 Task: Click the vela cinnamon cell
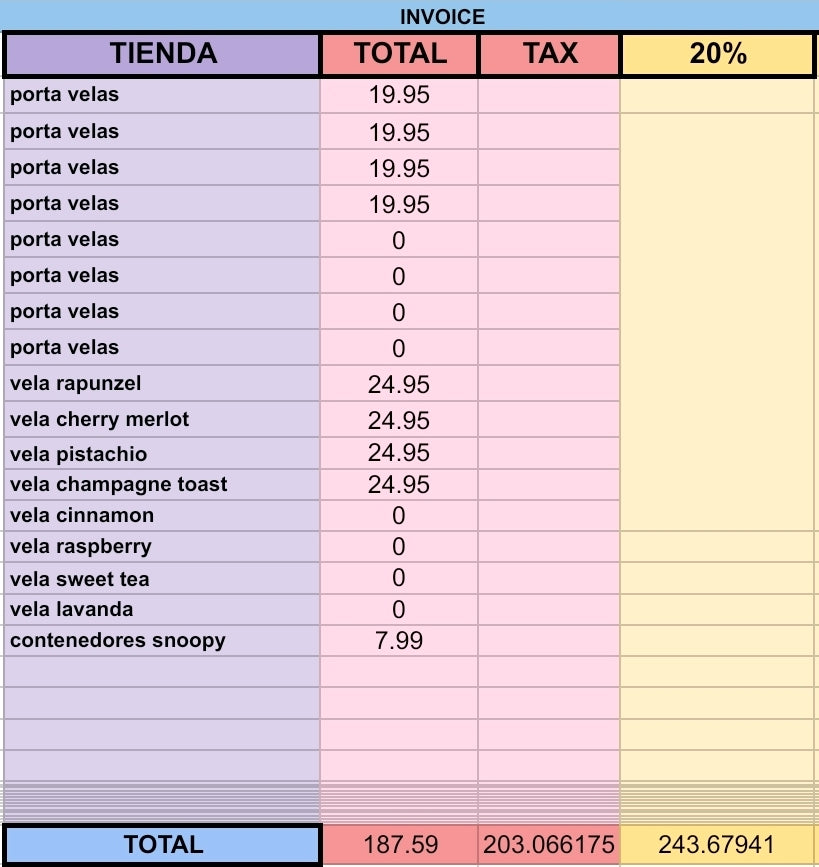pos(162,515)
